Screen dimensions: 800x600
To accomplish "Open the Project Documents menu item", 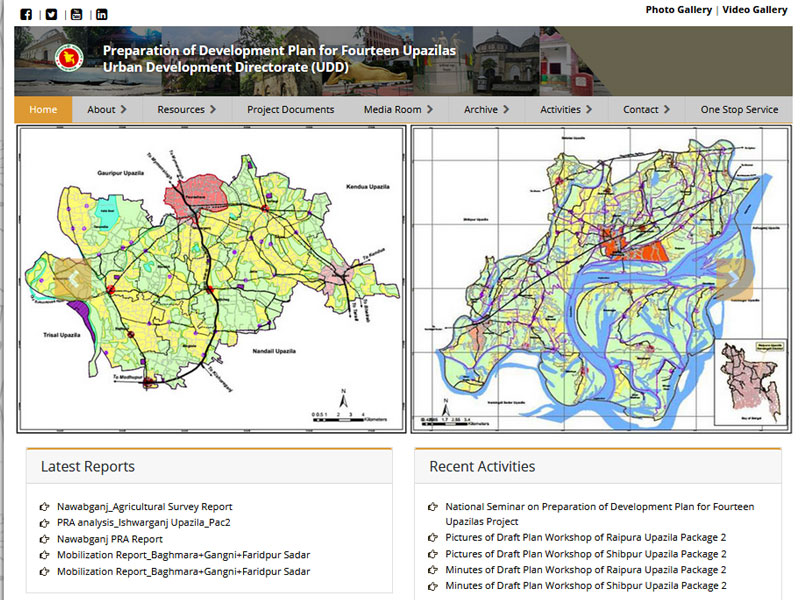I will point(290,110).
